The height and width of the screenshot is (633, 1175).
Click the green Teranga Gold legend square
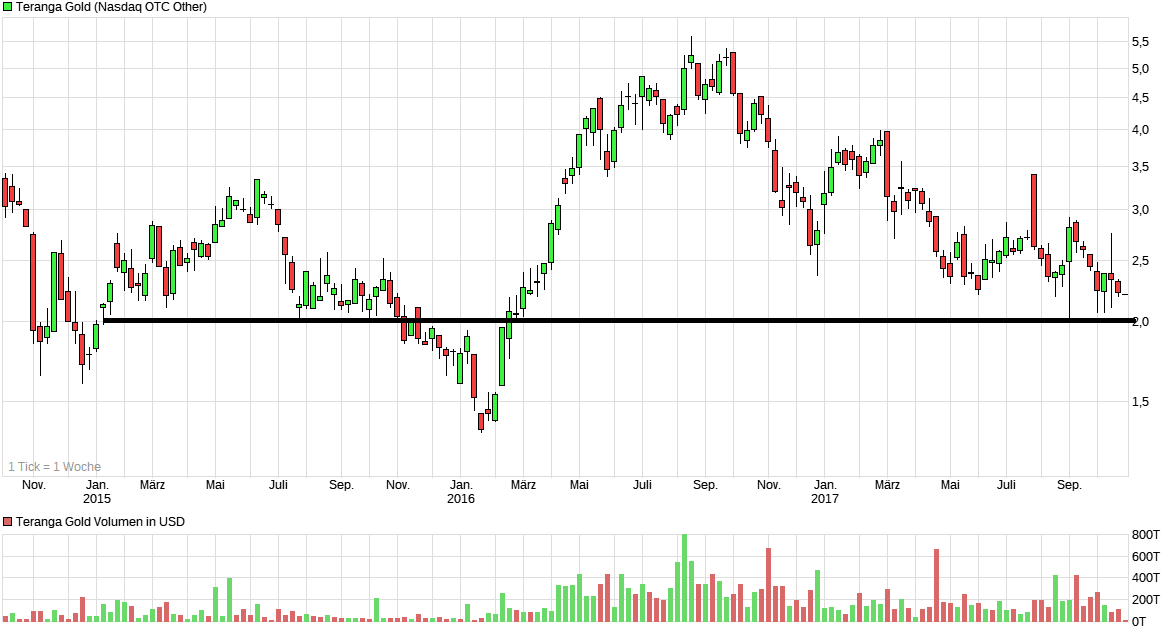coord(7,7)
